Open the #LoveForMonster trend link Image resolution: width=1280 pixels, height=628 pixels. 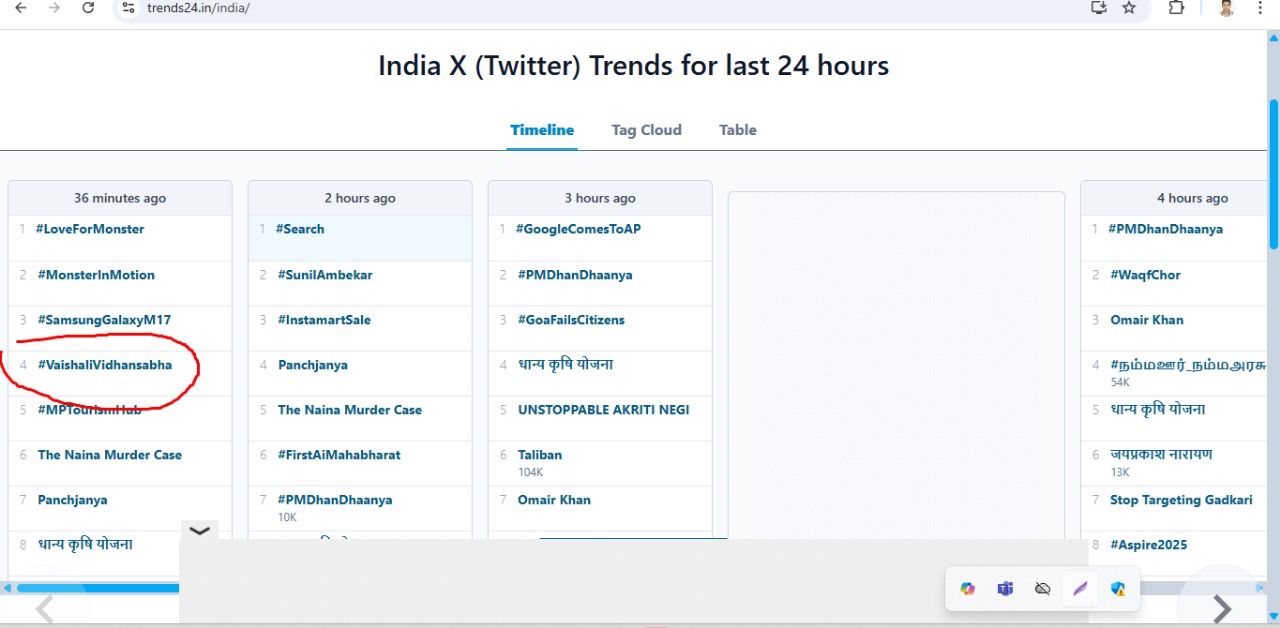click(90, 229)
